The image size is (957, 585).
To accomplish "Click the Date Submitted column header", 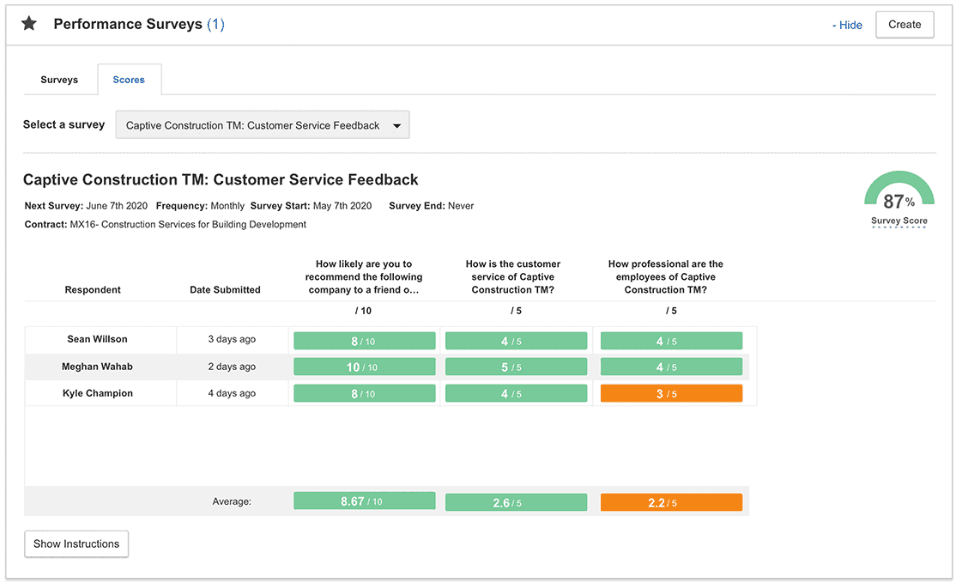I will 225,290.
